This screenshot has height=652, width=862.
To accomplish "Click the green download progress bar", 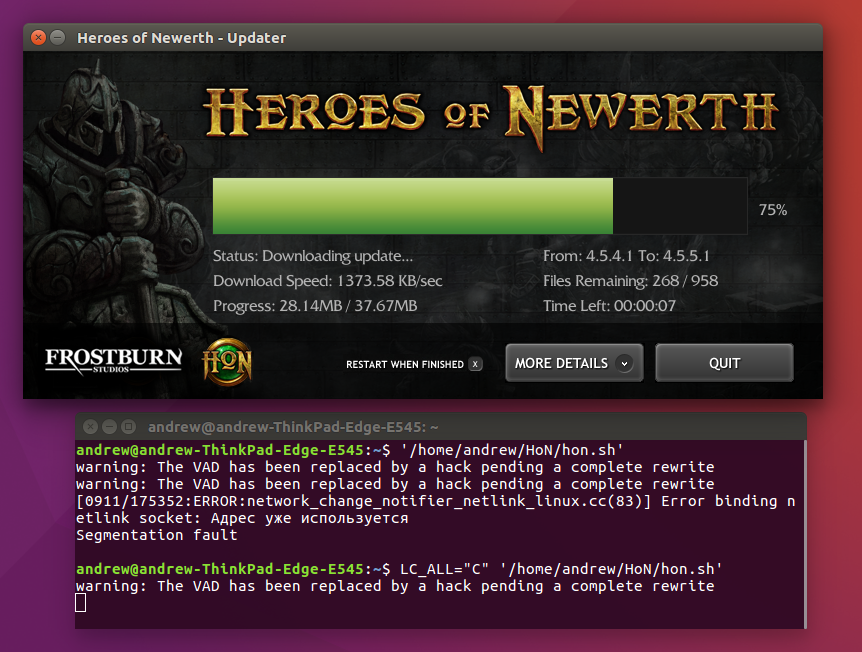I will coord(413,206).
